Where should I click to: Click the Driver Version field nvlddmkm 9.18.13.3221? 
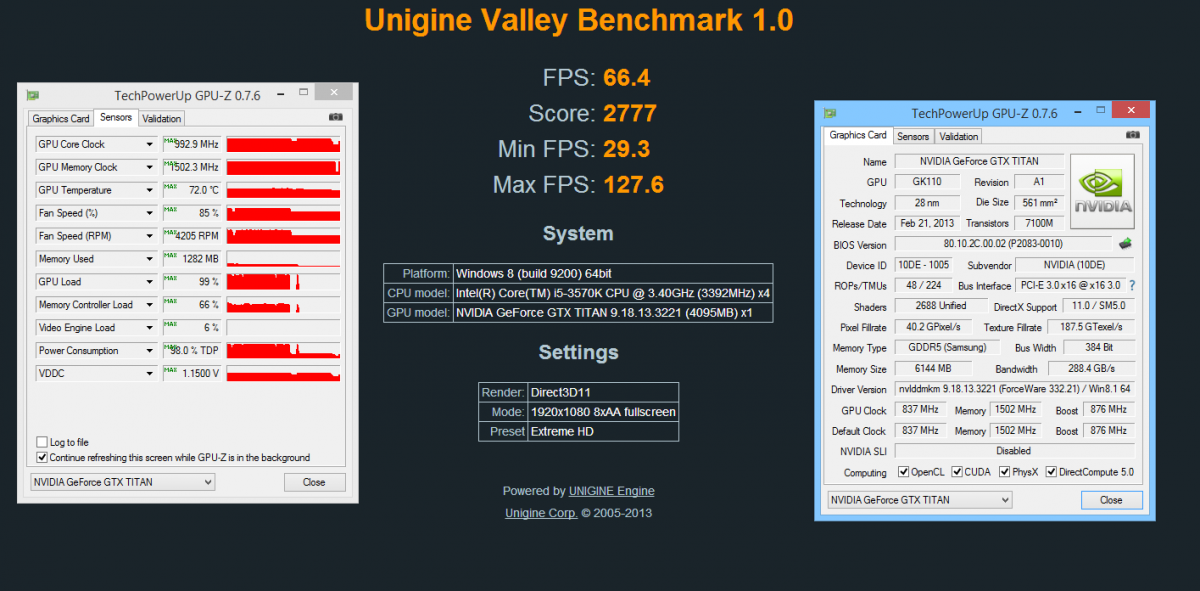[x=1014, y=389]
